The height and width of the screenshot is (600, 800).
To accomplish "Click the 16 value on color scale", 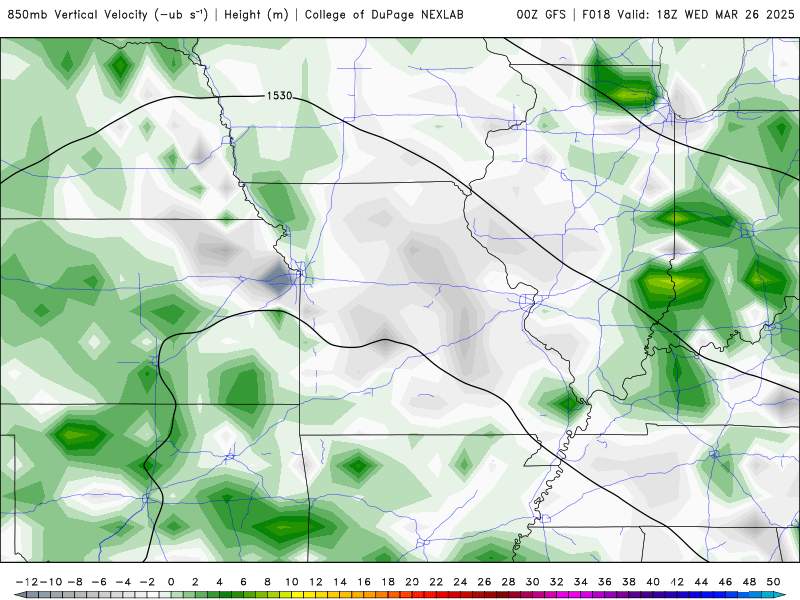I will pyautogui.click(x=364, y=582).
